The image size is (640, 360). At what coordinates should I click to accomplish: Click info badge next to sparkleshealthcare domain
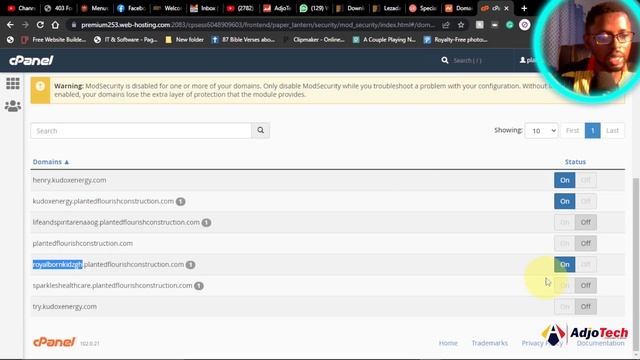click(x=199, y=286)
